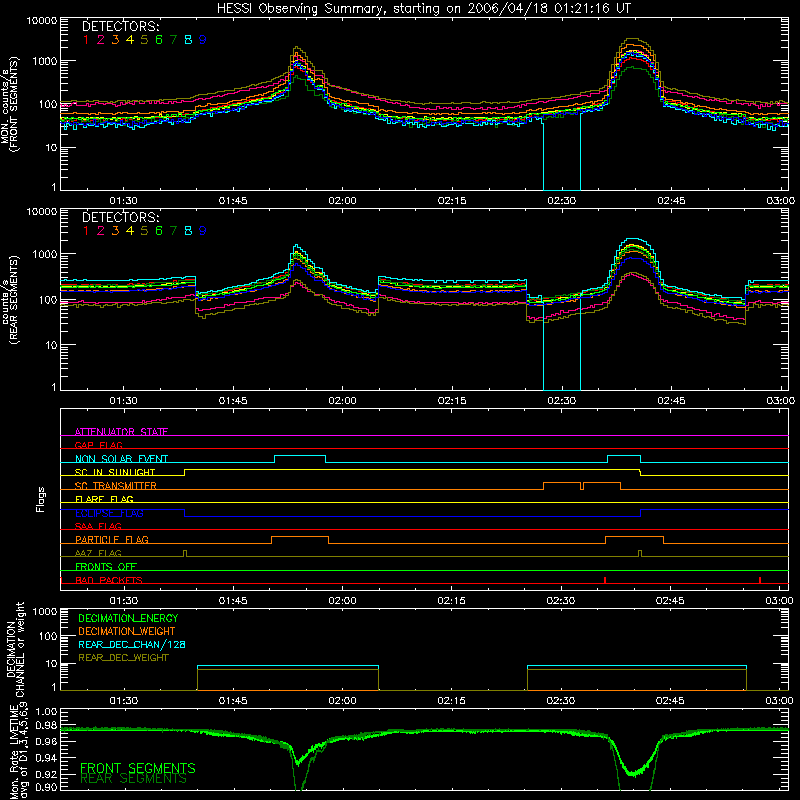Select detector 9 in rear segments legend
Viewport: 800px width, 800px height.
click(203, 231)
